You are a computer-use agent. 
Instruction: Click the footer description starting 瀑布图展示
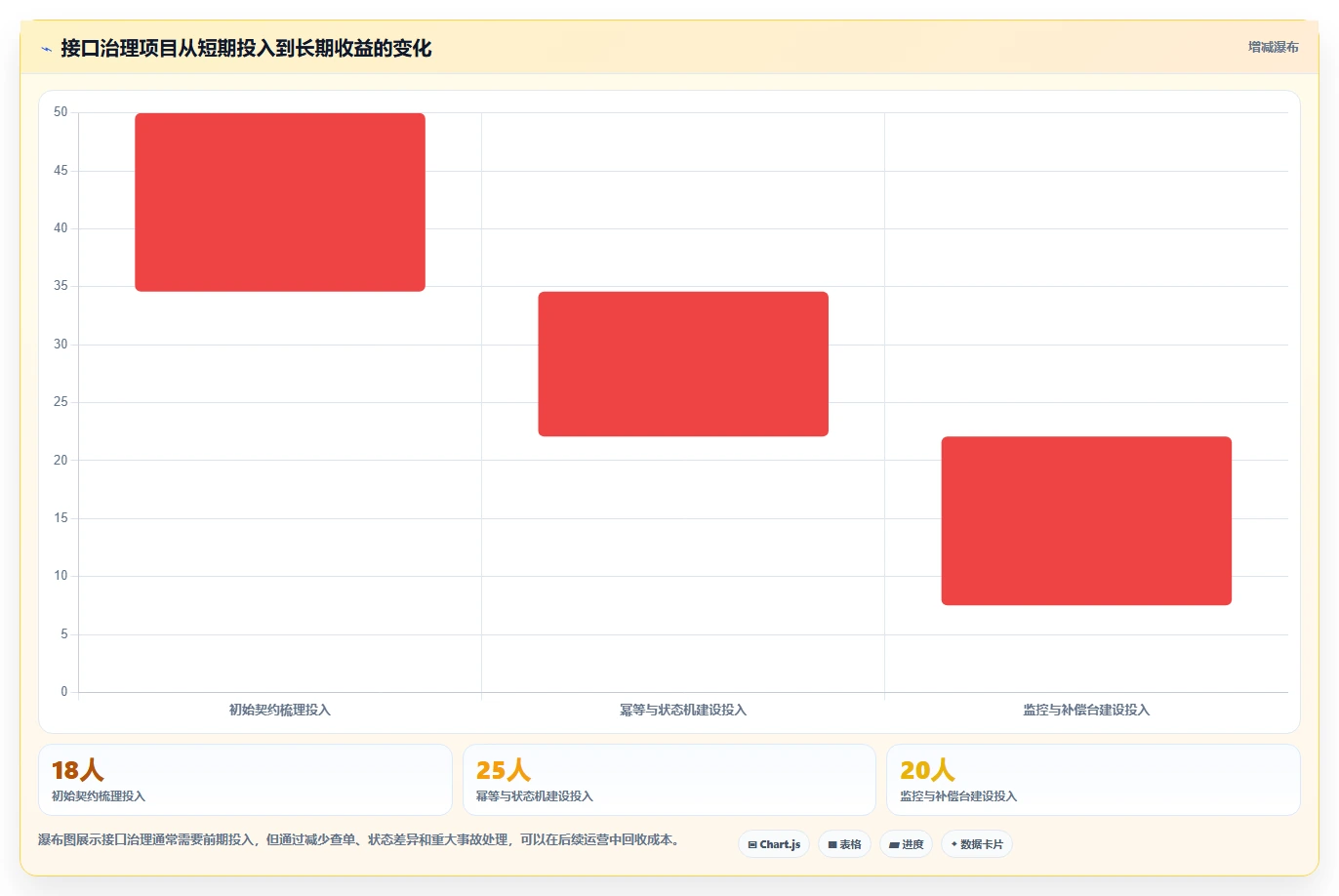coord(359,839)
